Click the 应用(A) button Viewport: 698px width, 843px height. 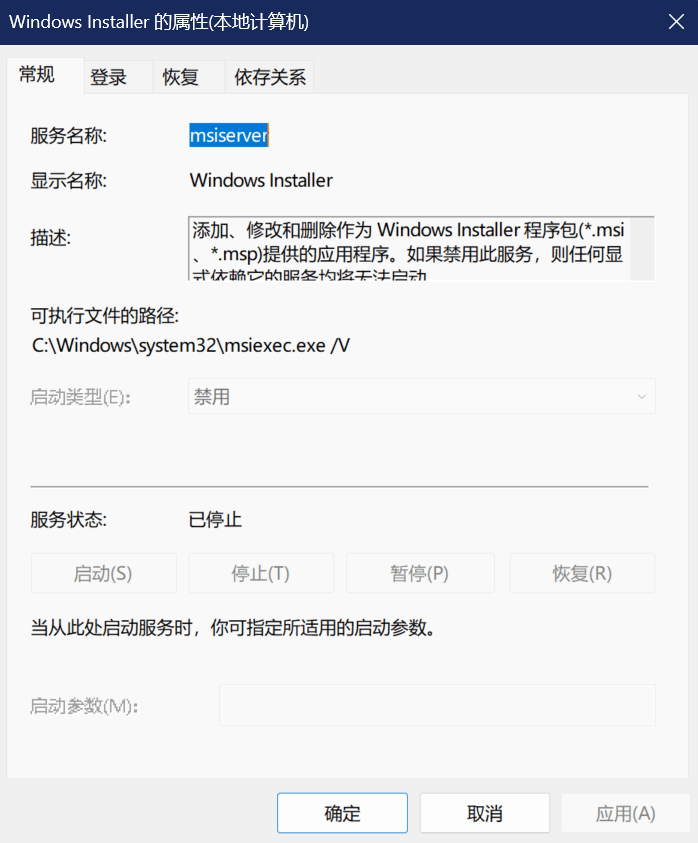625,813
